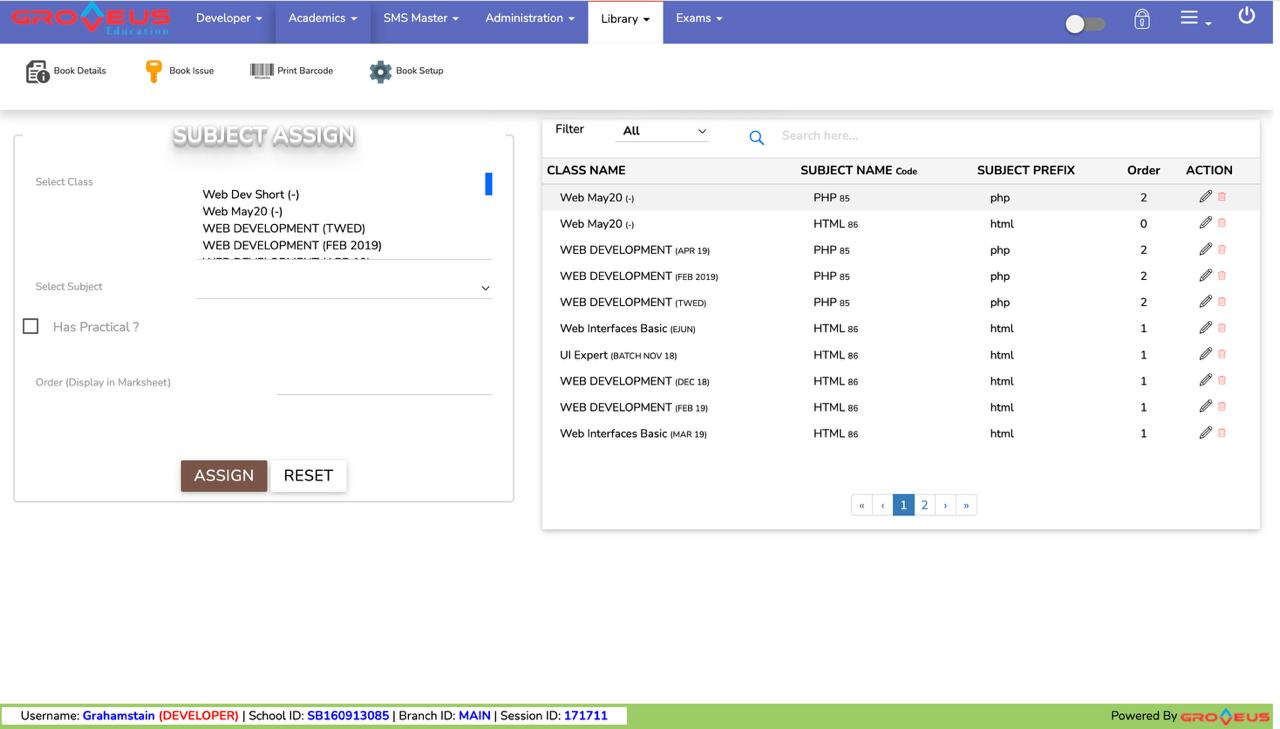
Task: Open the Filter All dropdown
Action: tap(662, 131)
